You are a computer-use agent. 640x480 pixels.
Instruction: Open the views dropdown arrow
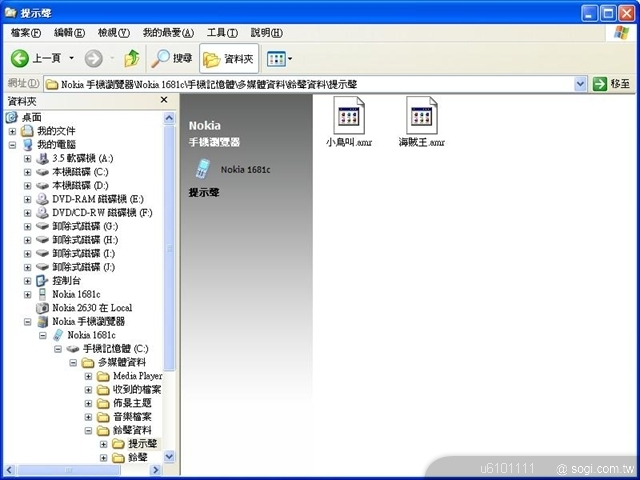coord(290,59)
